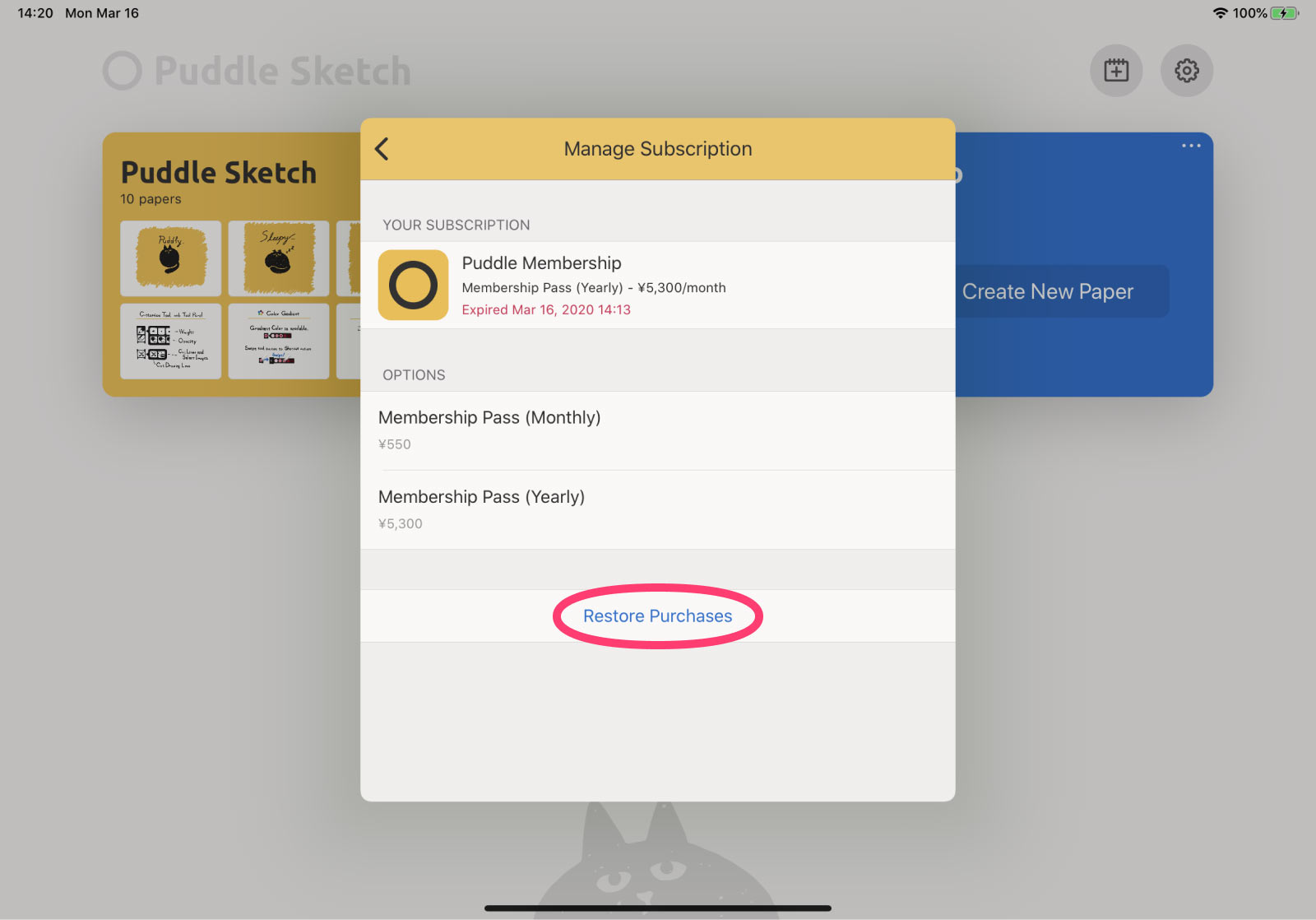Open the Puddly cat paper thumbnail
Screen dimensions: 1316x920
point(170,258)
